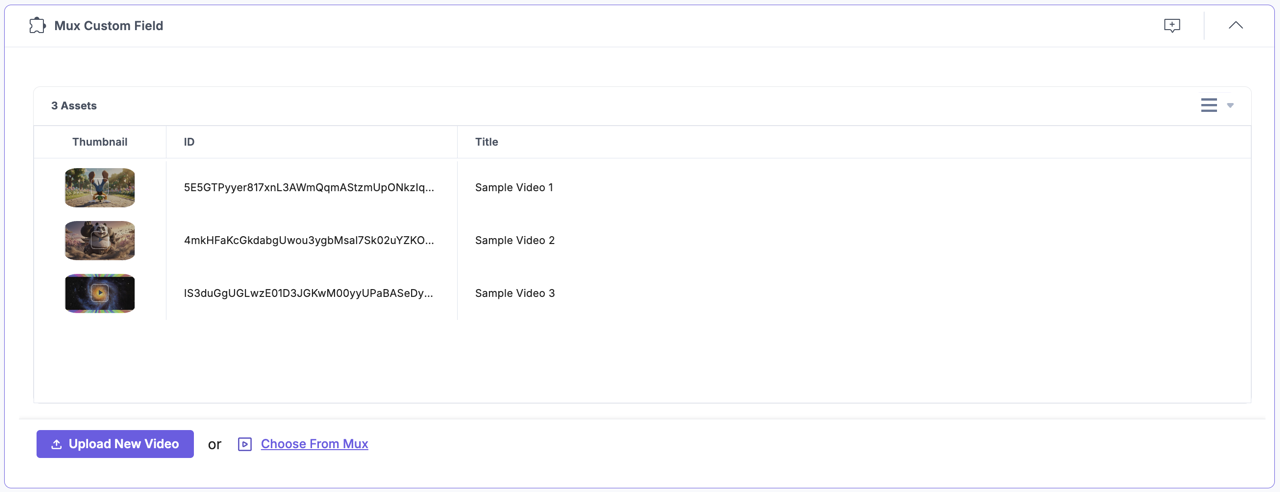
Task: Select Sample Video 1 thumbnail
Action: (x=100, y=187)
